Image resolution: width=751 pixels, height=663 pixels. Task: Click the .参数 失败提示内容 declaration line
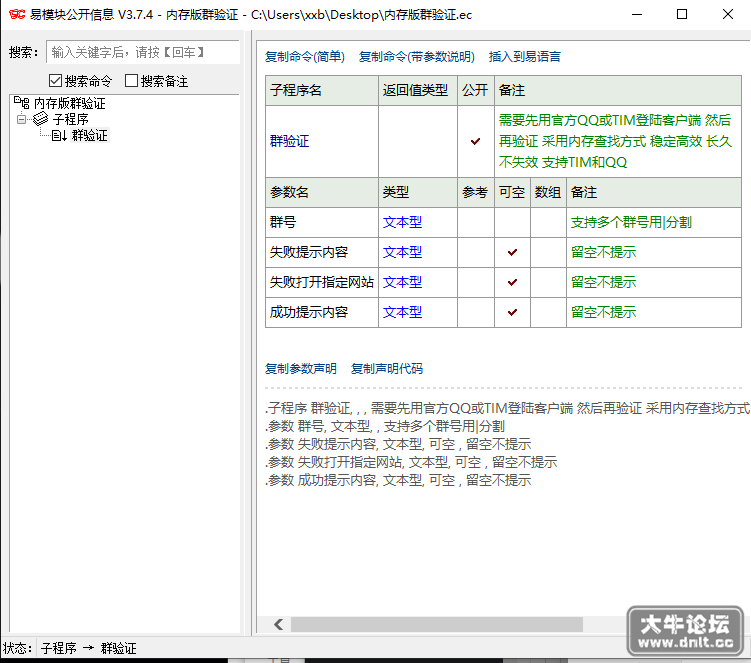click(x=398, y=444)
